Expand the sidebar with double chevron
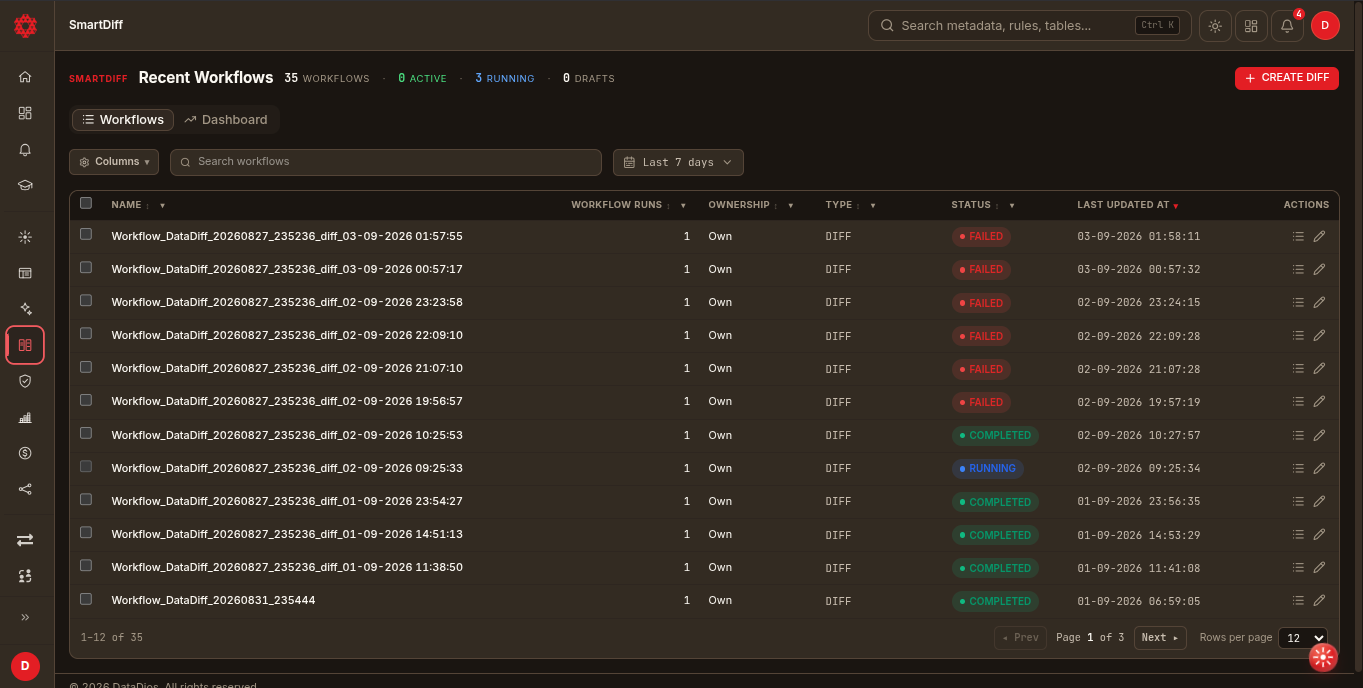Viewport: 1363px width, 688px height. pyautogui.click(x=25, y=617)
